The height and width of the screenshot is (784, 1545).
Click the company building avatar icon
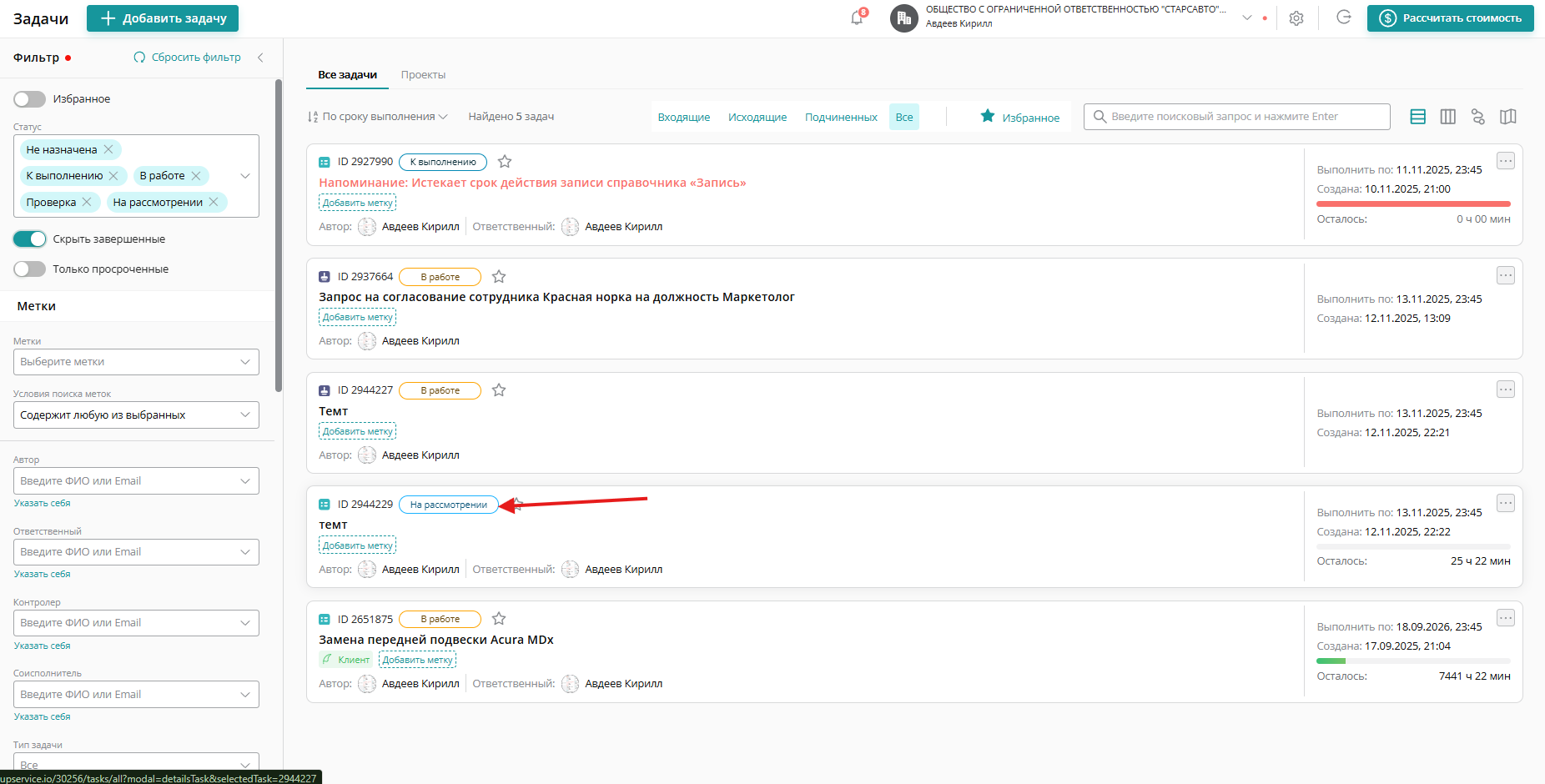(x=904, y=18)
